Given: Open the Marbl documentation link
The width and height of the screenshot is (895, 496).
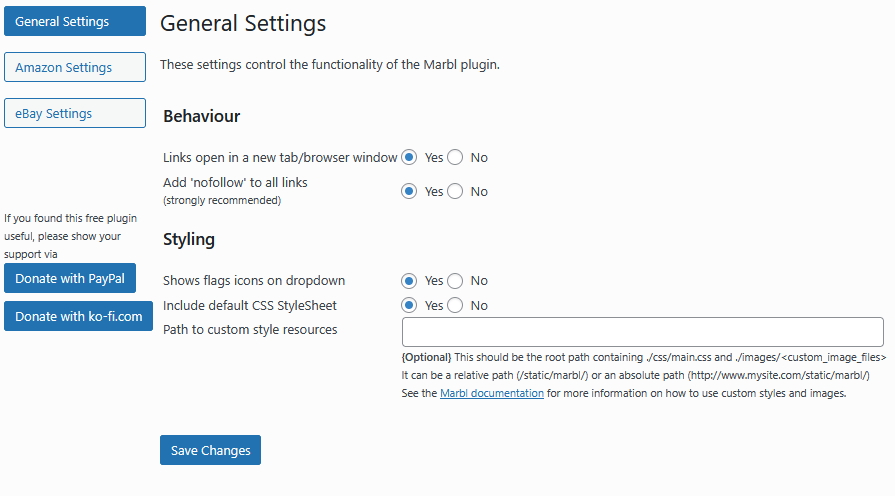Looking at the screenshot, I should pos(492,394).
